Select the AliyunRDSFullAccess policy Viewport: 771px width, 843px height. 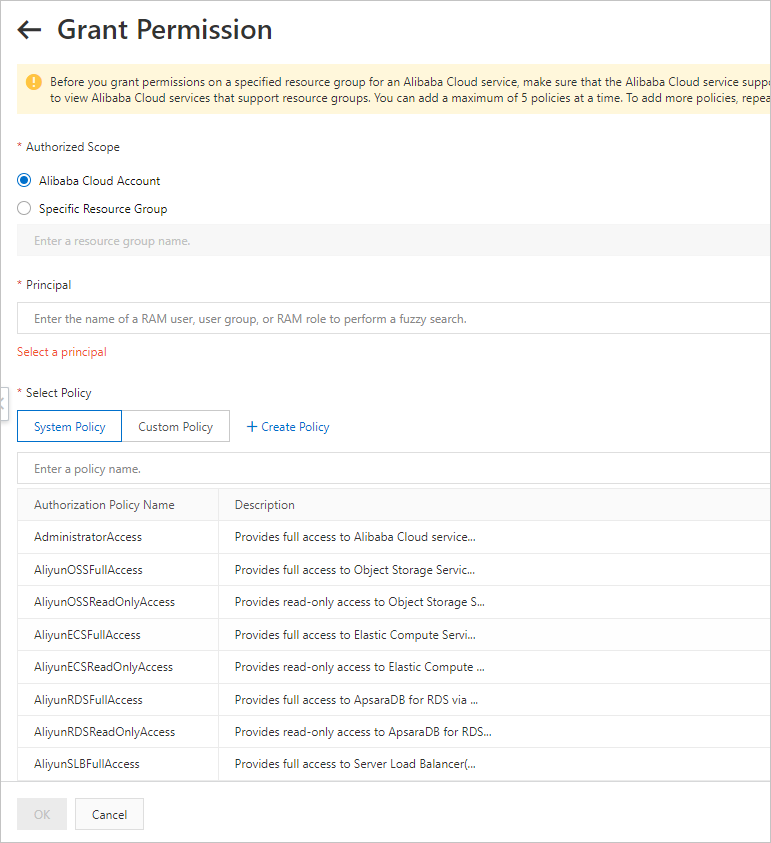tap(88, 700)
